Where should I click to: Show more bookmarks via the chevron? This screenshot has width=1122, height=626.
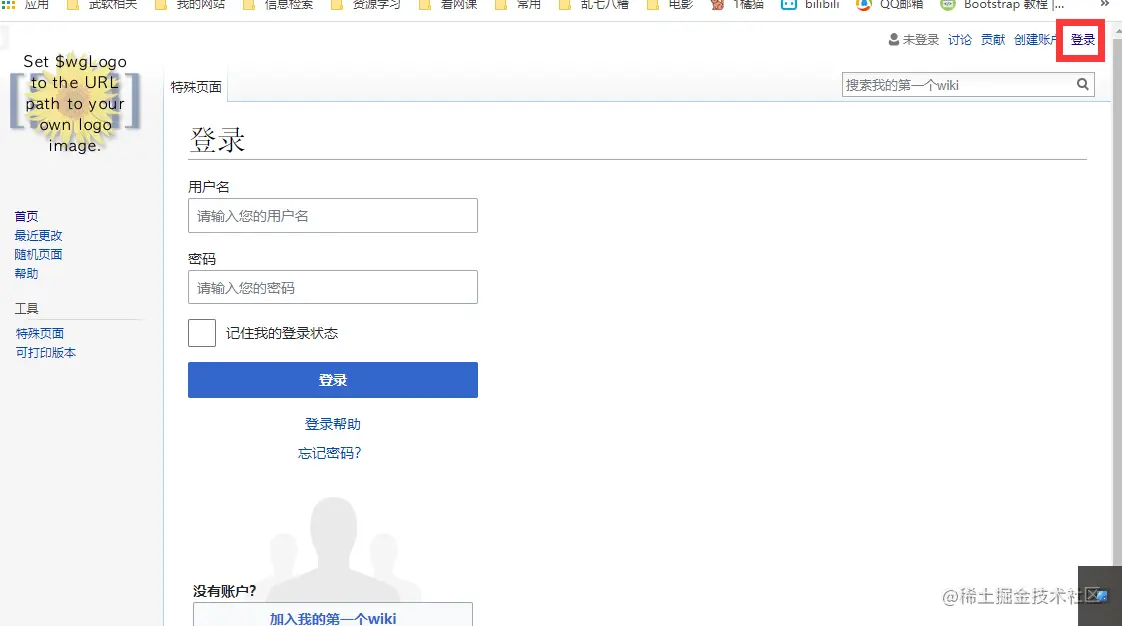click(x=1104, y=4)
